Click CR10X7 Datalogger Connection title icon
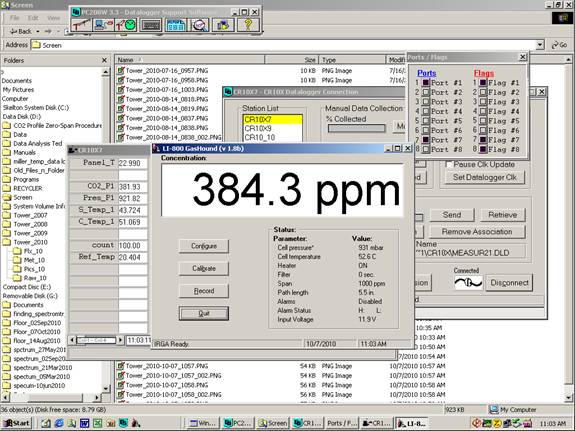 pyautogui.click(x=228, y=92)
